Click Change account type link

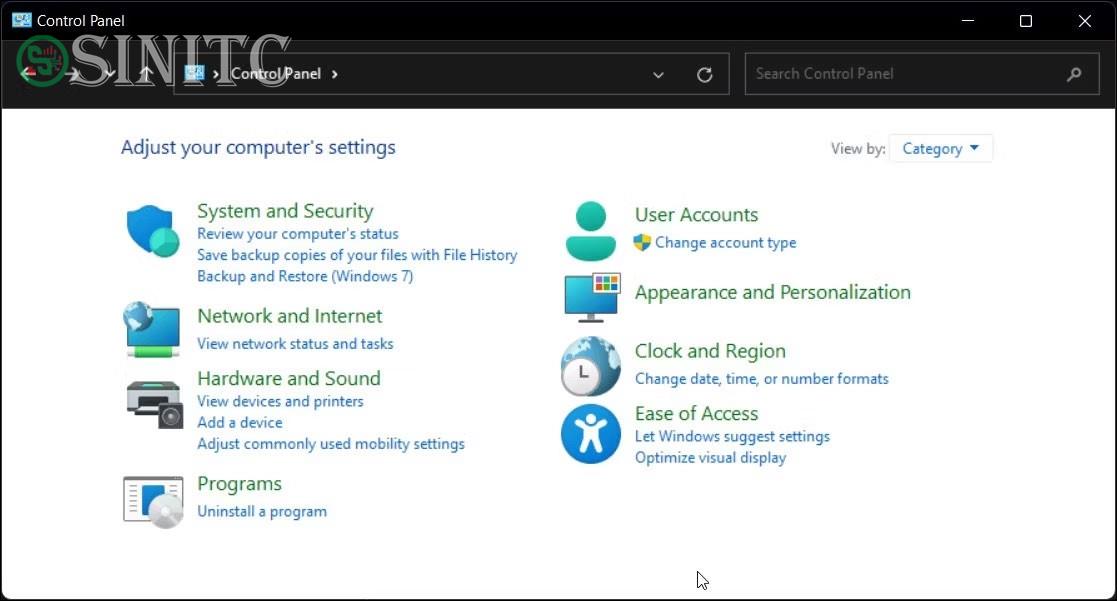coord(725,243)
